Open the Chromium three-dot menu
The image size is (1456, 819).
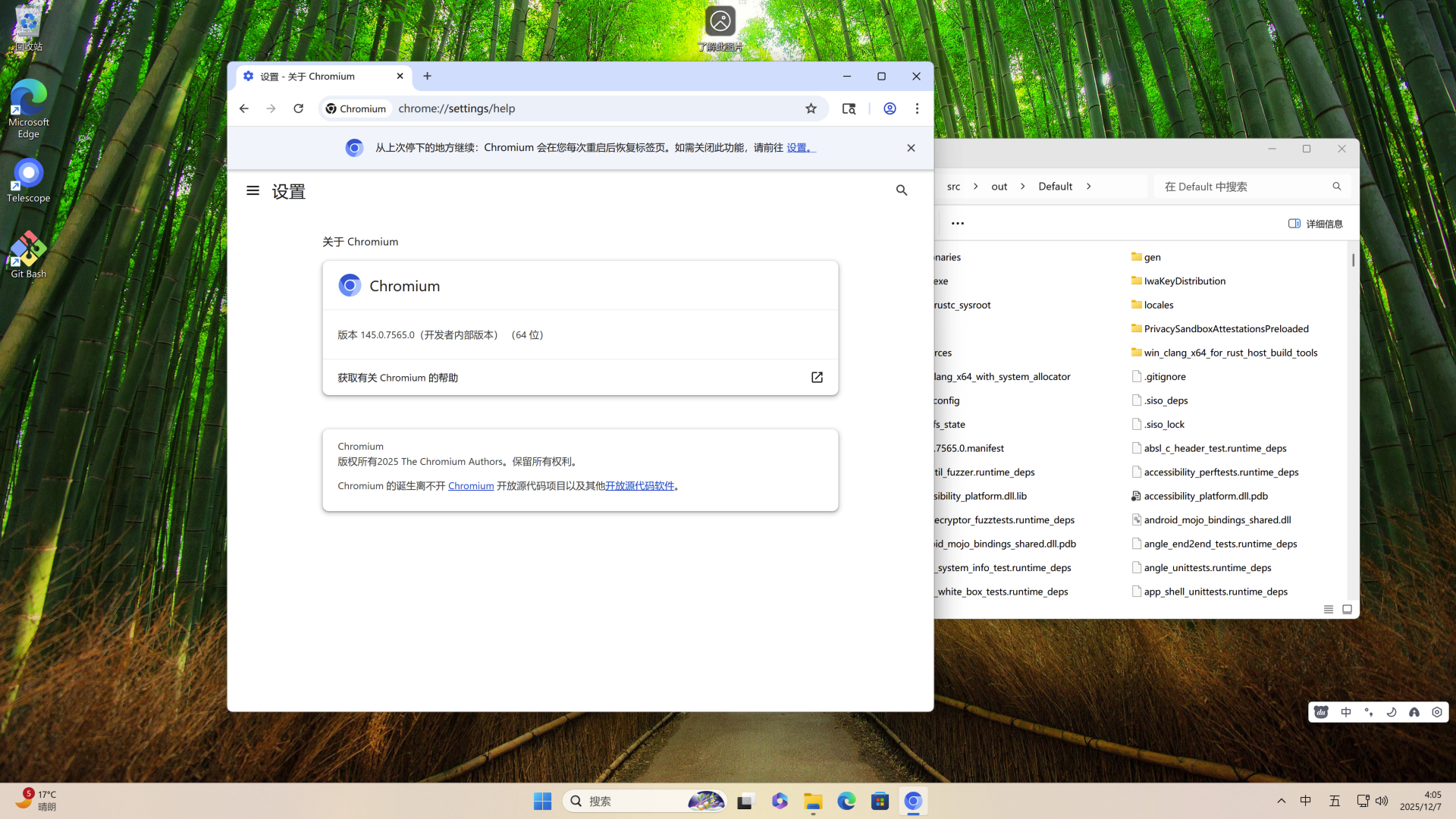click(x=917, y=108)
